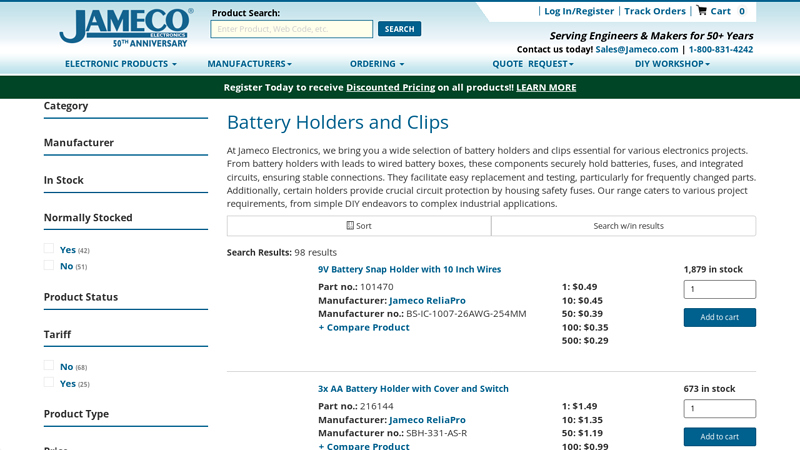Click the LEARN MORE banner link

click(x=546, y=87)
